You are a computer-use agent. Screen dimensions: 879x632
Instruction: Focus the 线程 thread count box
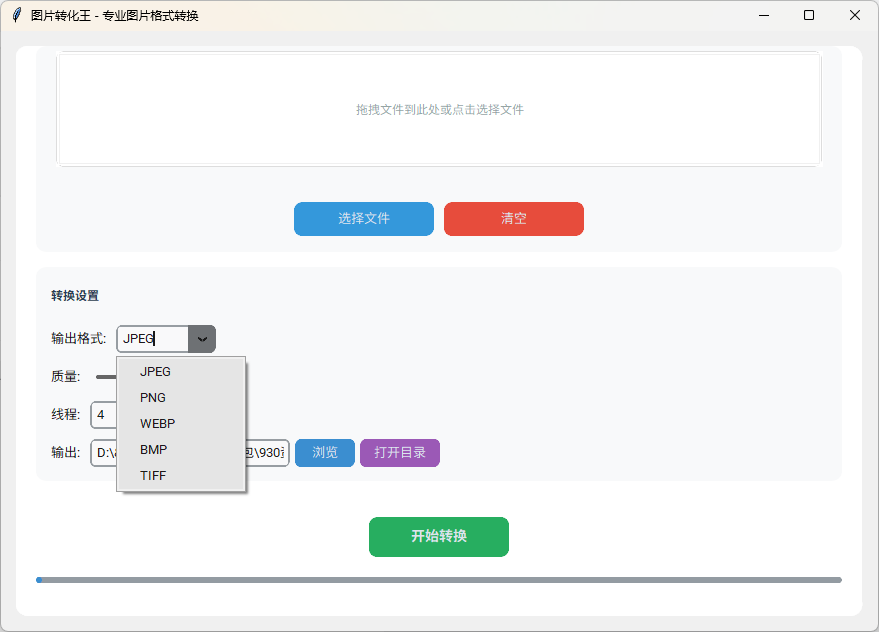click(103, 414)
